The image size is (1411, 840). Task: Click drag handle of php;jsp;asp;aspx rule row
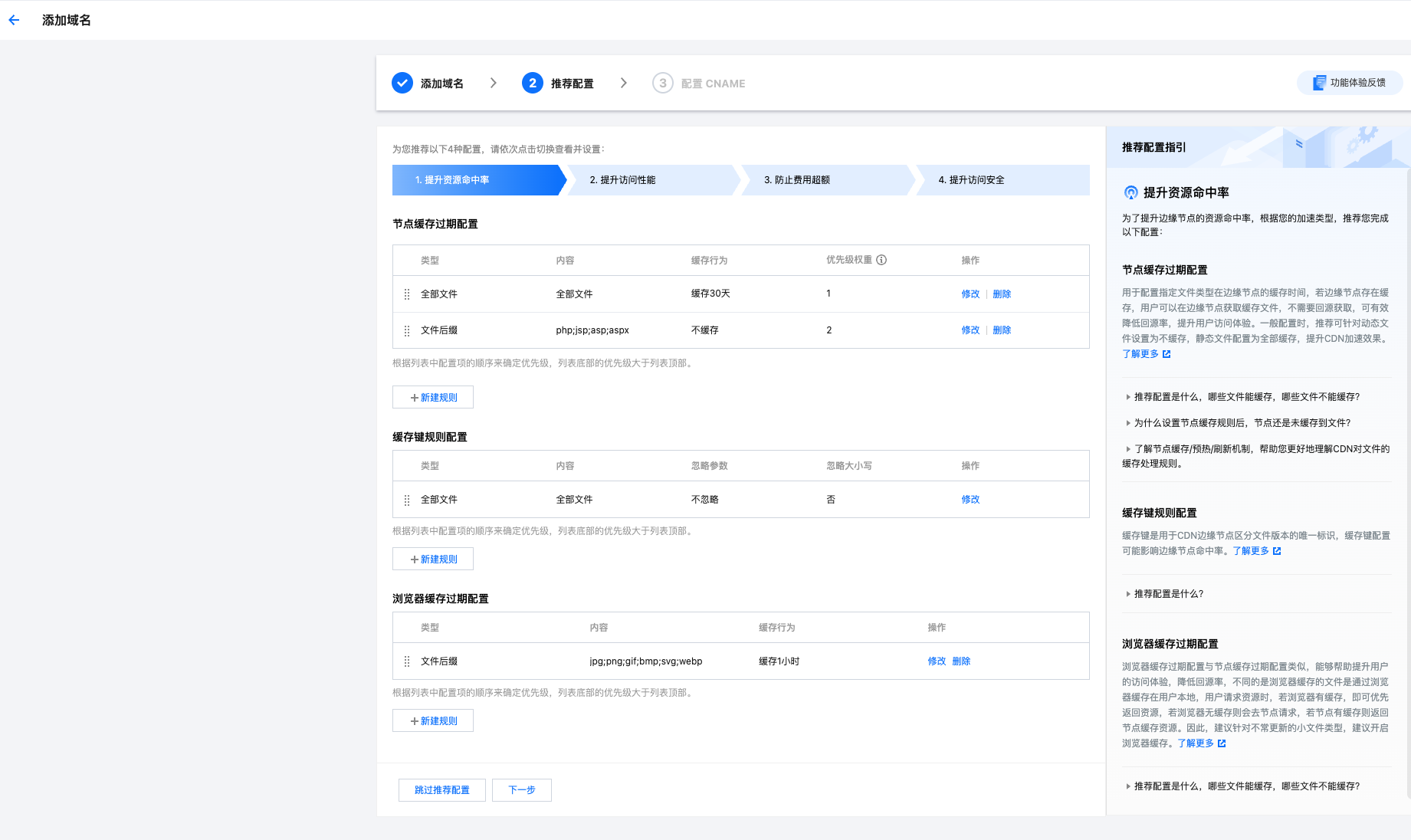(x=407, y=330)
